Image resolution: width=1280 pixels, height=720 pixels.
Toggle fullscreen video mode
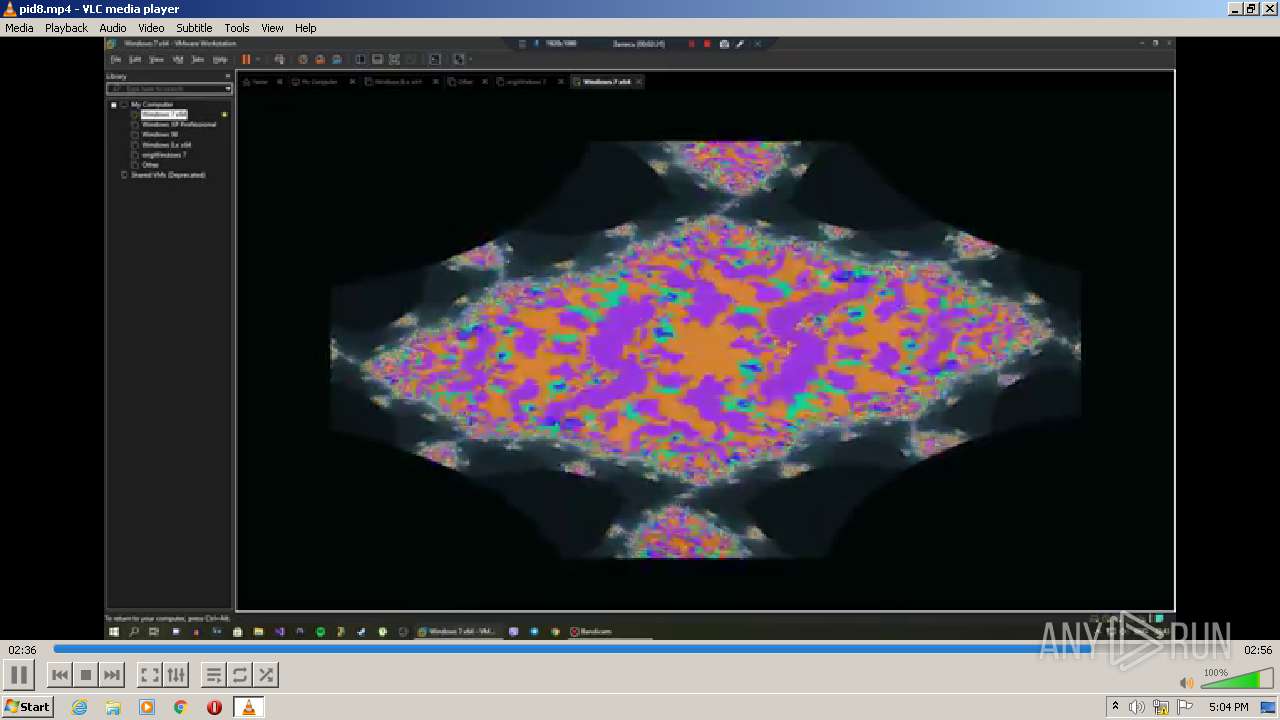coord(149,675)
